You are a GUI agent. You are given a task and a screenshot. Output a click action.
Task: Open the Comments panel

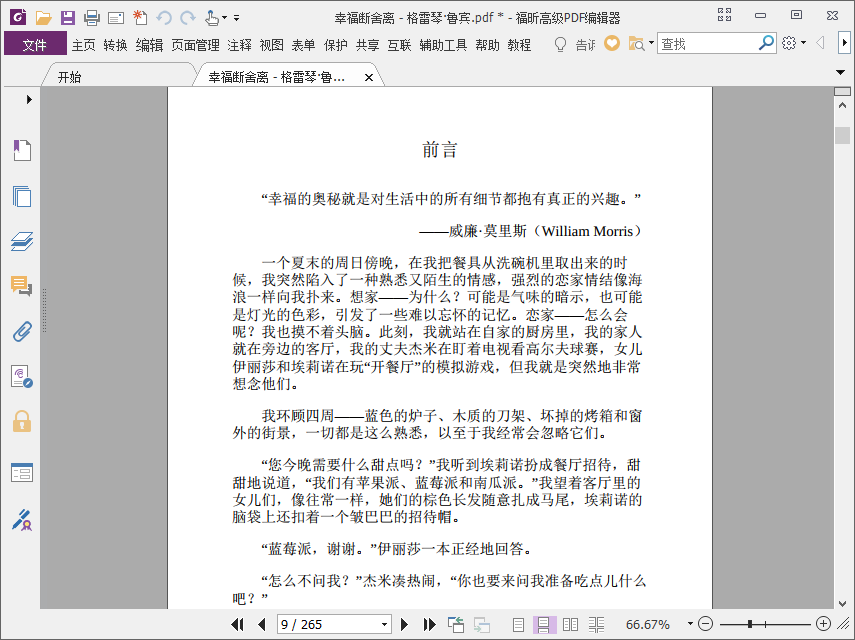coord(22,286)
